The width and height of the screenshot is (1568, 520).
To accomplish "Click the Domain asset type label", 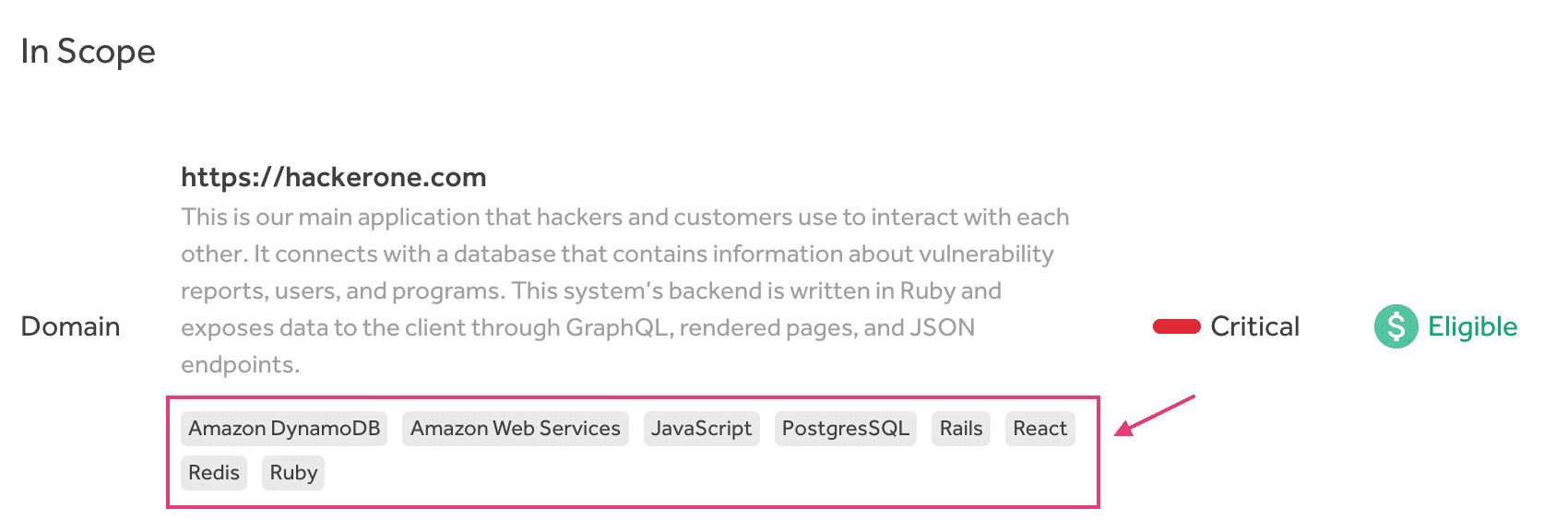I will pos(70,326).
